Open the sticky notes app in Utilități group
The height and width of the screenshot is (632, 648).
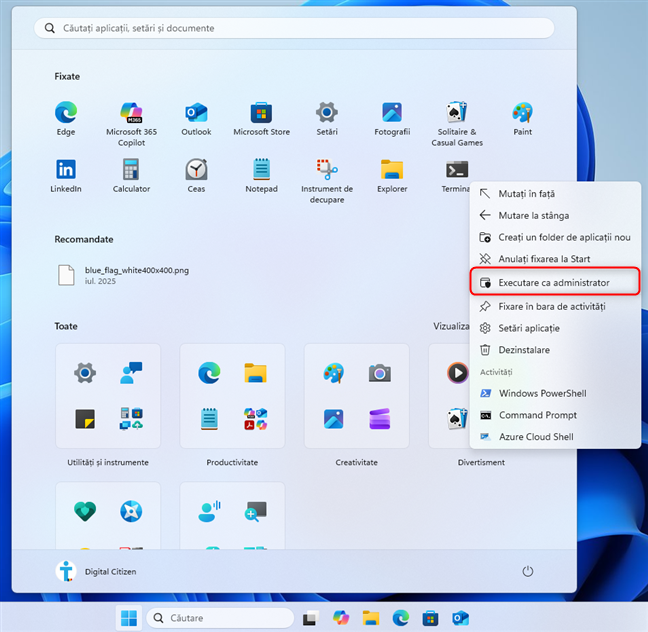pos(85,419)
